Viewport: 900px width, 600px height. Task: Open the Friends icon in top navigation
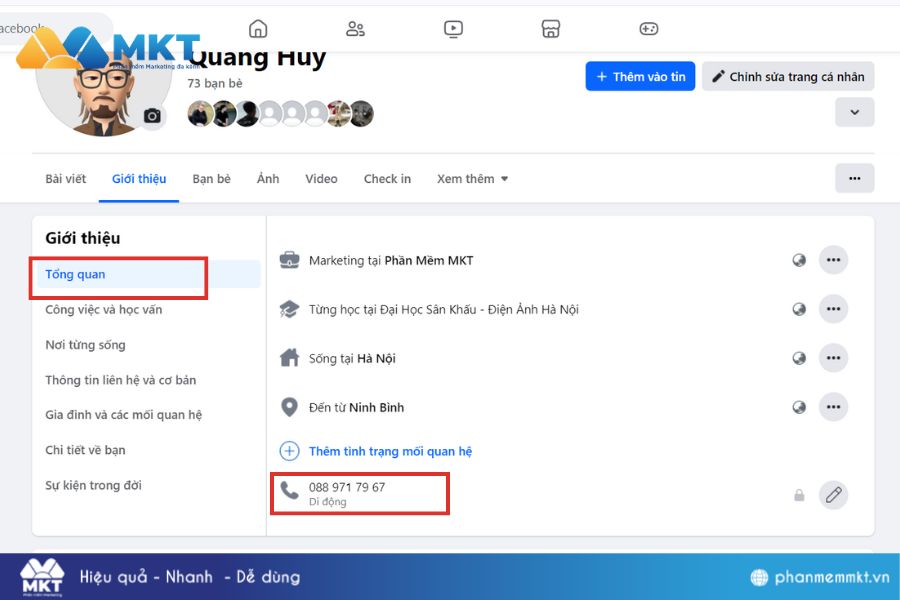pyautogui.click(x=356, y=28)
